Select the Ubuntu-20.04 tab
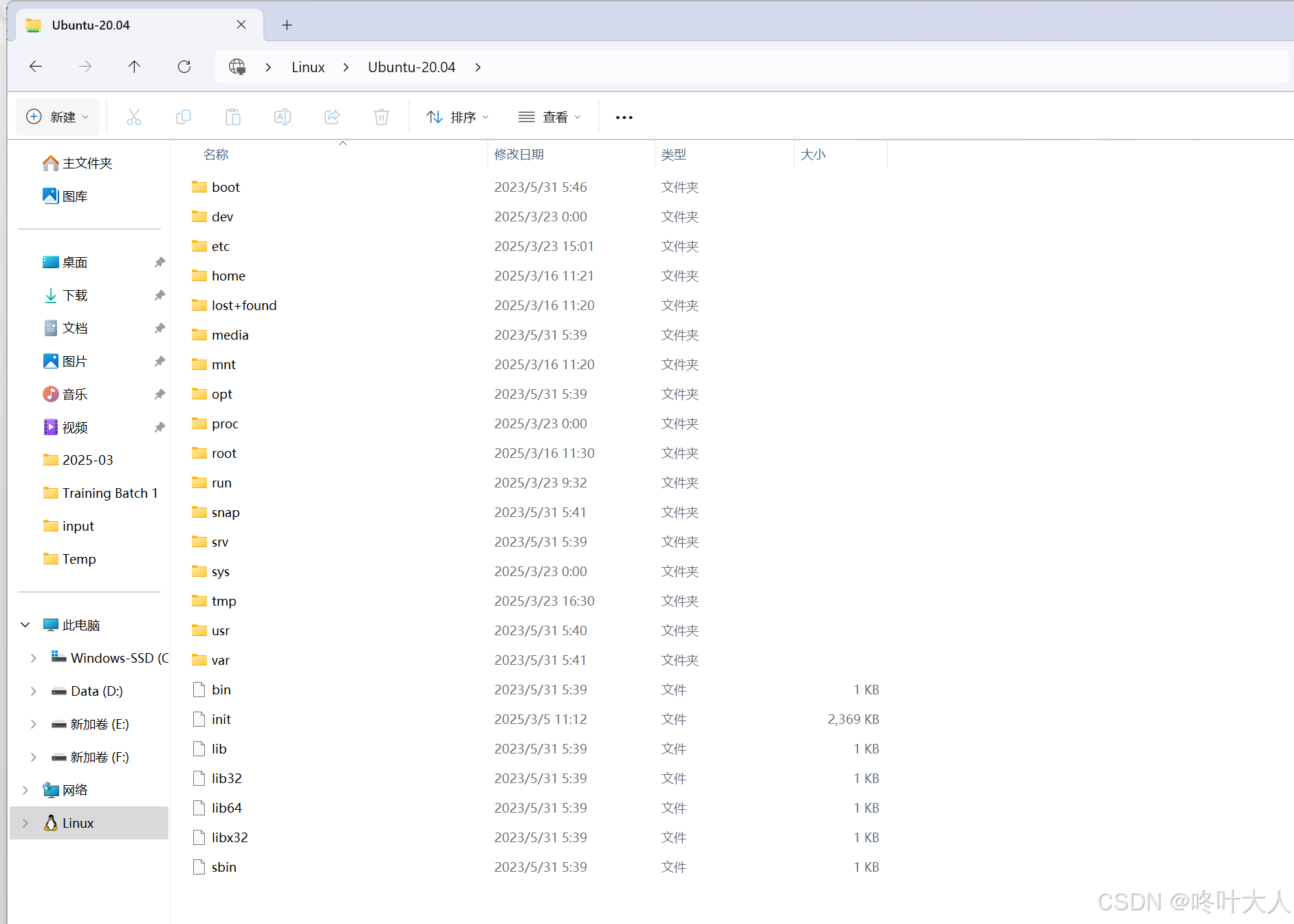 139,25
